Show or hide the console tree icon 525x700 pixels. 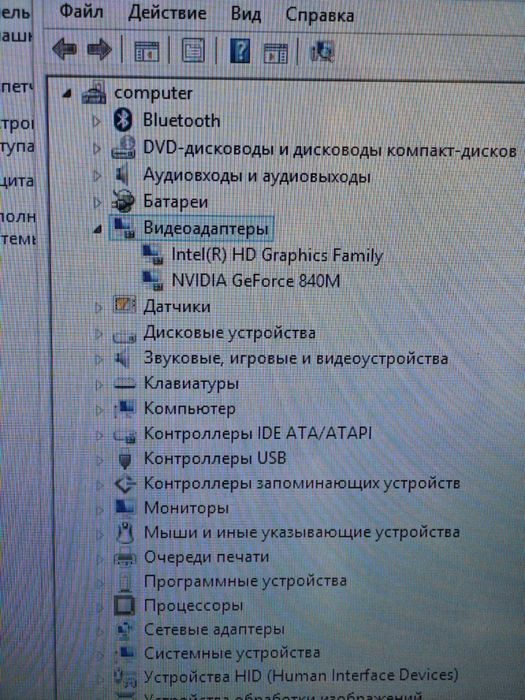(x=146, y=51)
